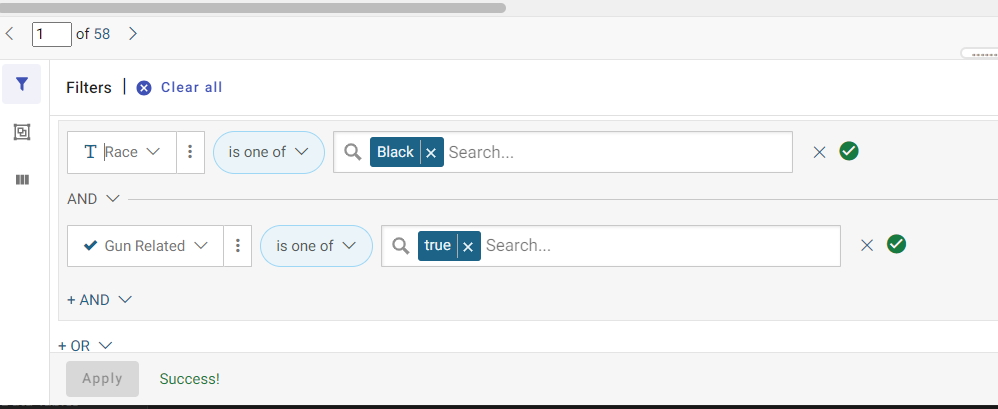The height and width of the screenshot is (409, 998).
Task: Click the Apply button
Action: tap(102, 379)
